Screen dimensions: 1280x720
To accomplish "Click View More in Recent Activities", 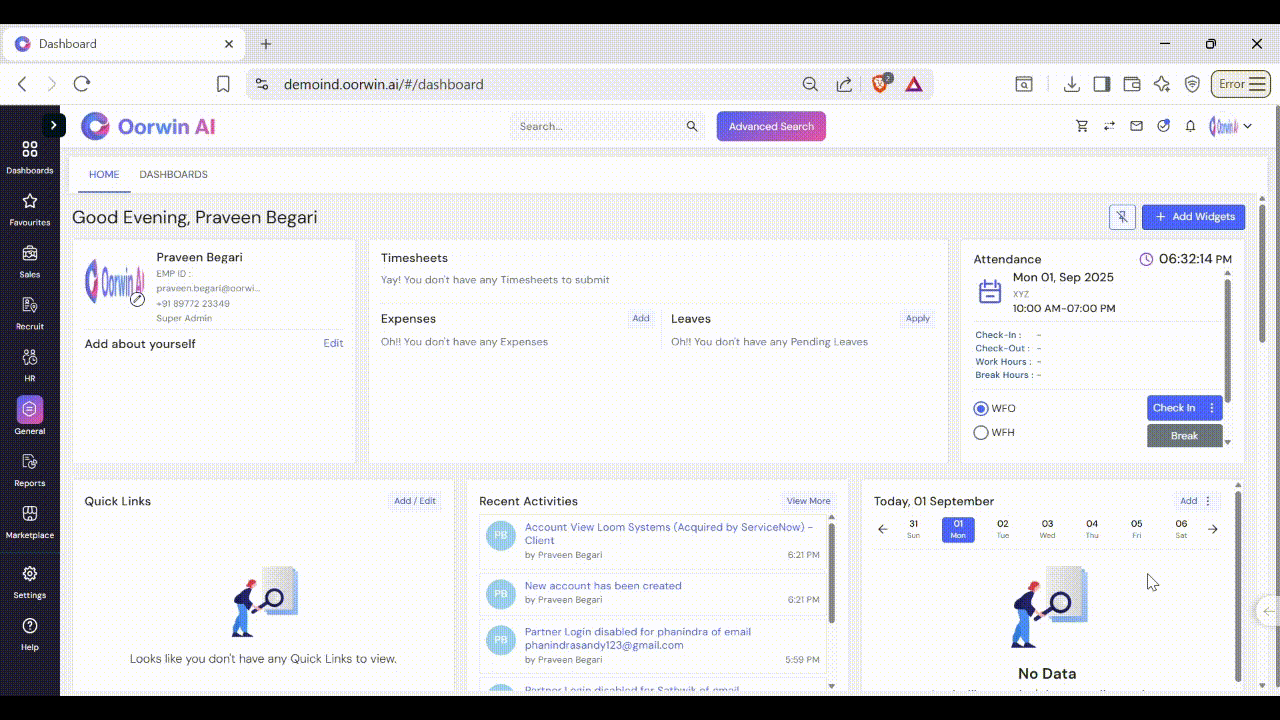I will (x=808, y=501).
